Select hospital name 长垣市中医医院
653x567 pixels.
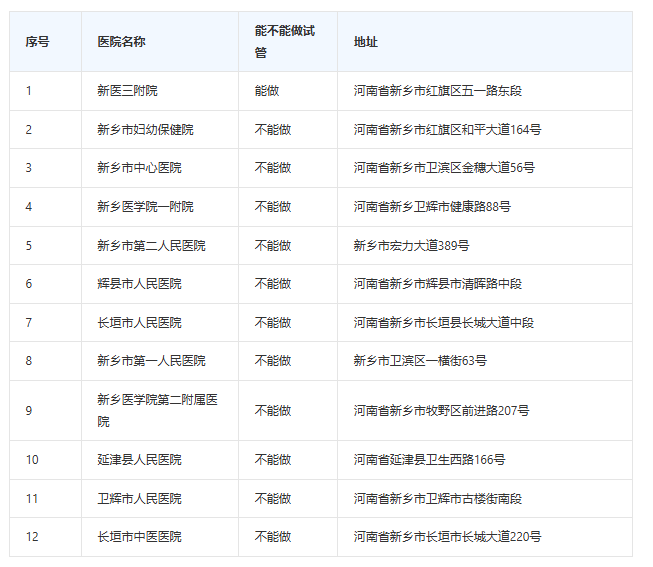[140, 537]
